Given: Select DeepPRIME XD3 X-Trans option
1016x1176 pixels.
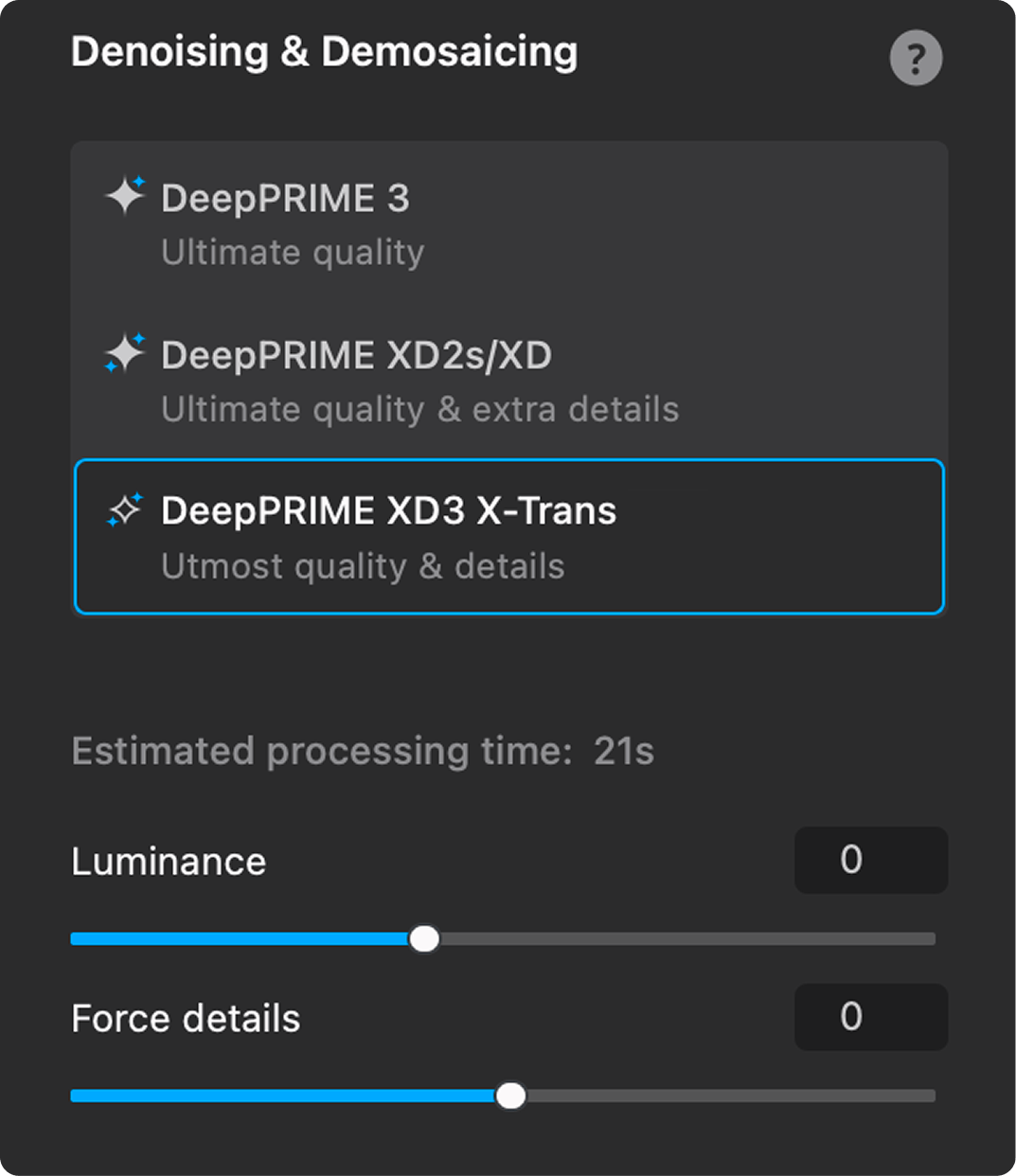Looking at the screenshot, I should pyautogui.click(x=509, y=537).
